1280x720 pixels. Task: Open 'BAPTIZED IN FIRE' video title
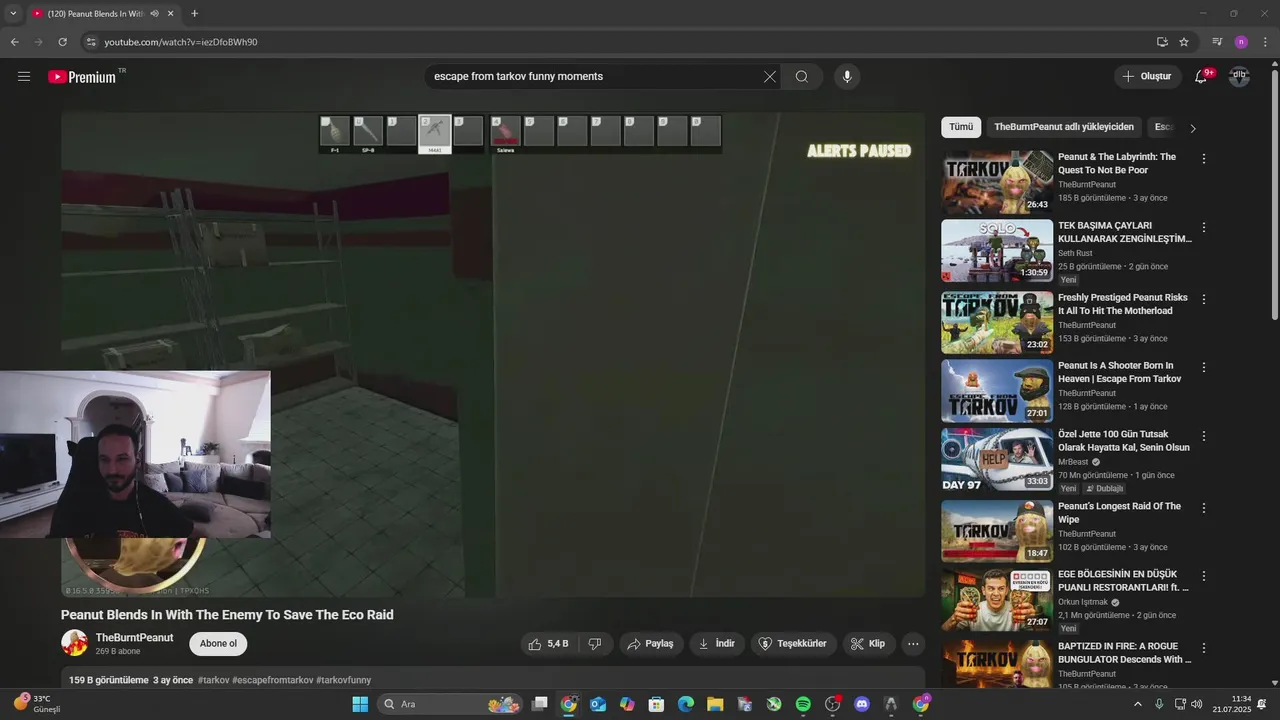point(1124,652)
